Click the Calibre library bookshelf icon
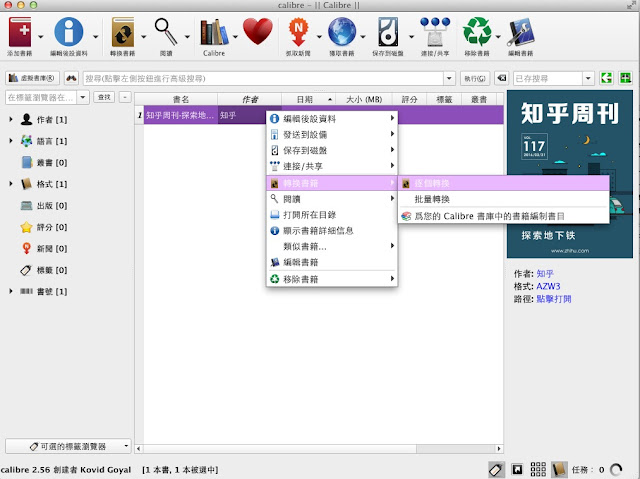This screenshot has width=640, height=479. pos(214,32)
